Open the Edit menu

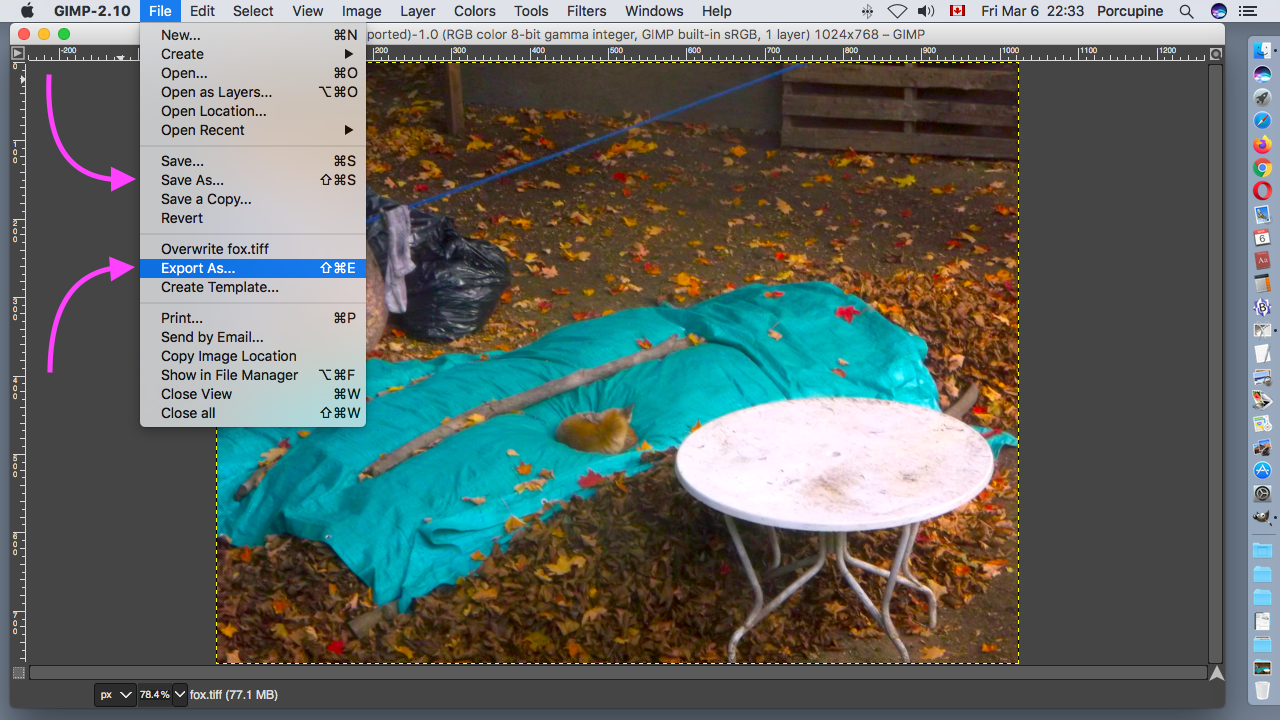203,11
